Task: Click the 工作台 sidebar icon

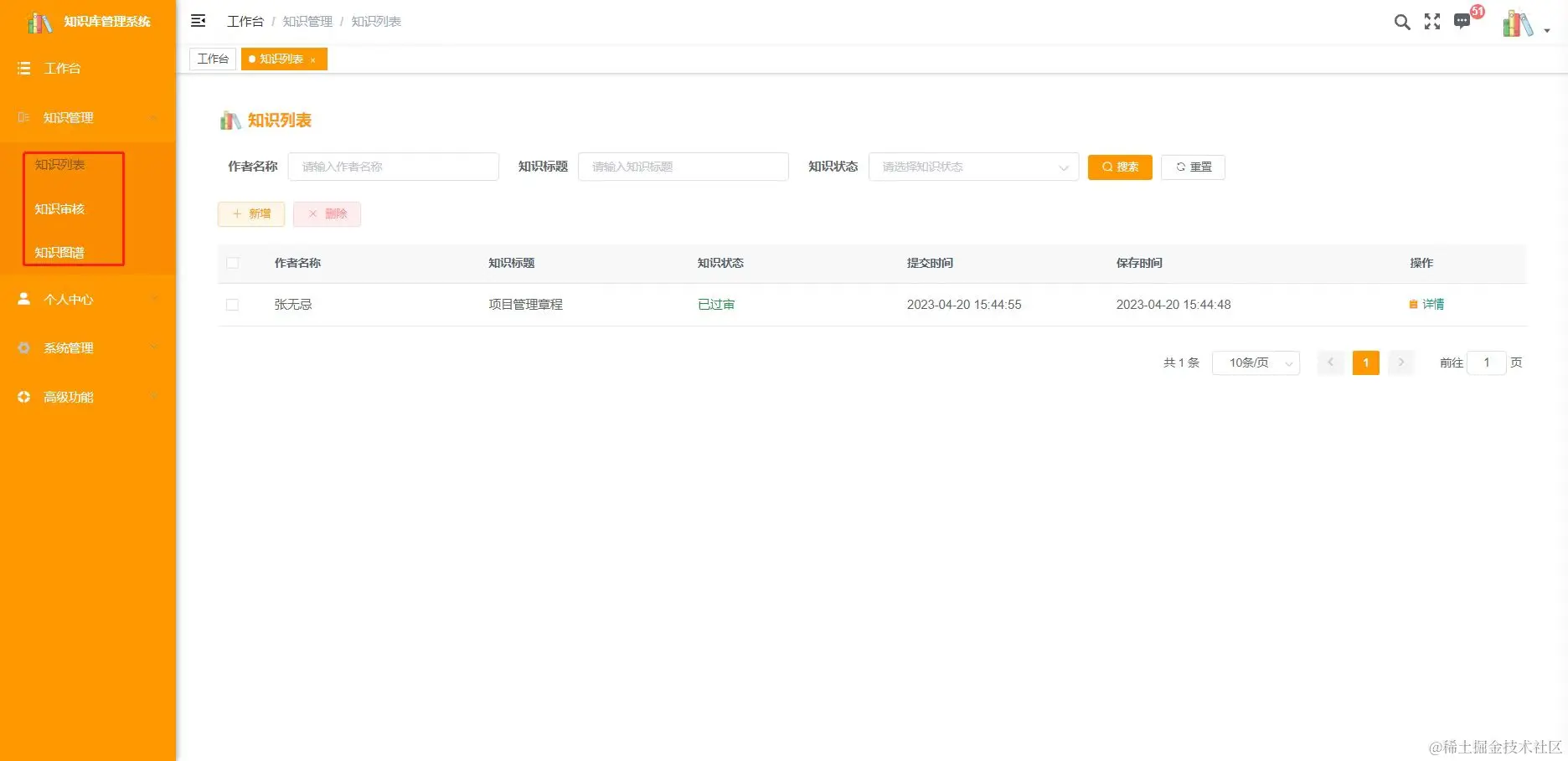Action: pos(23,68)
